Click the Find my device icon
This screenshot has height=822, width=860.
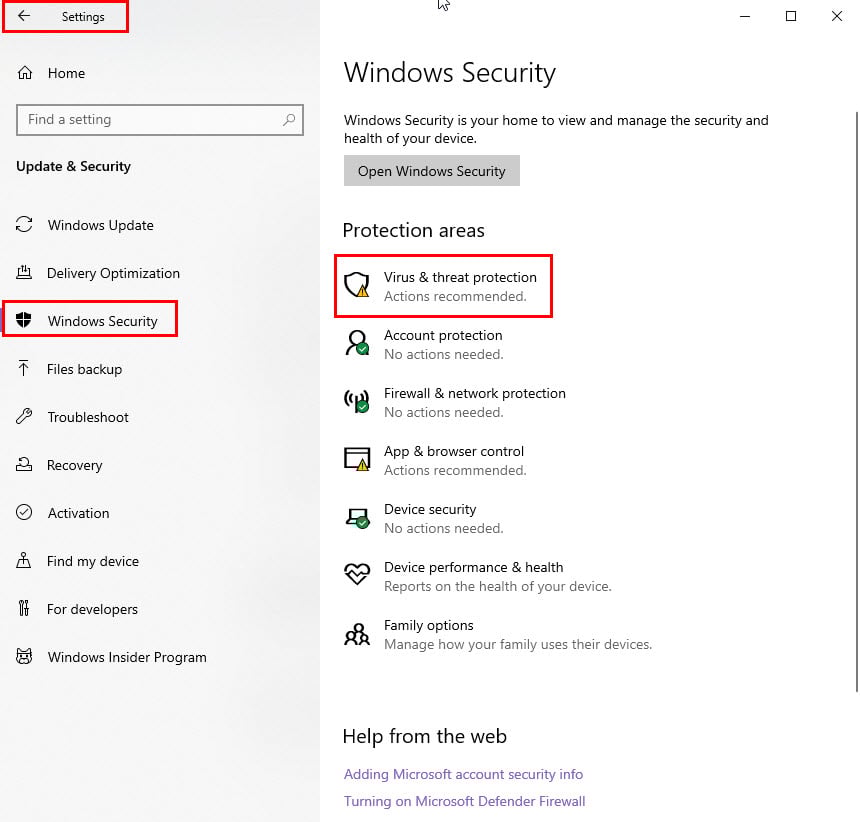click(24, 560)
